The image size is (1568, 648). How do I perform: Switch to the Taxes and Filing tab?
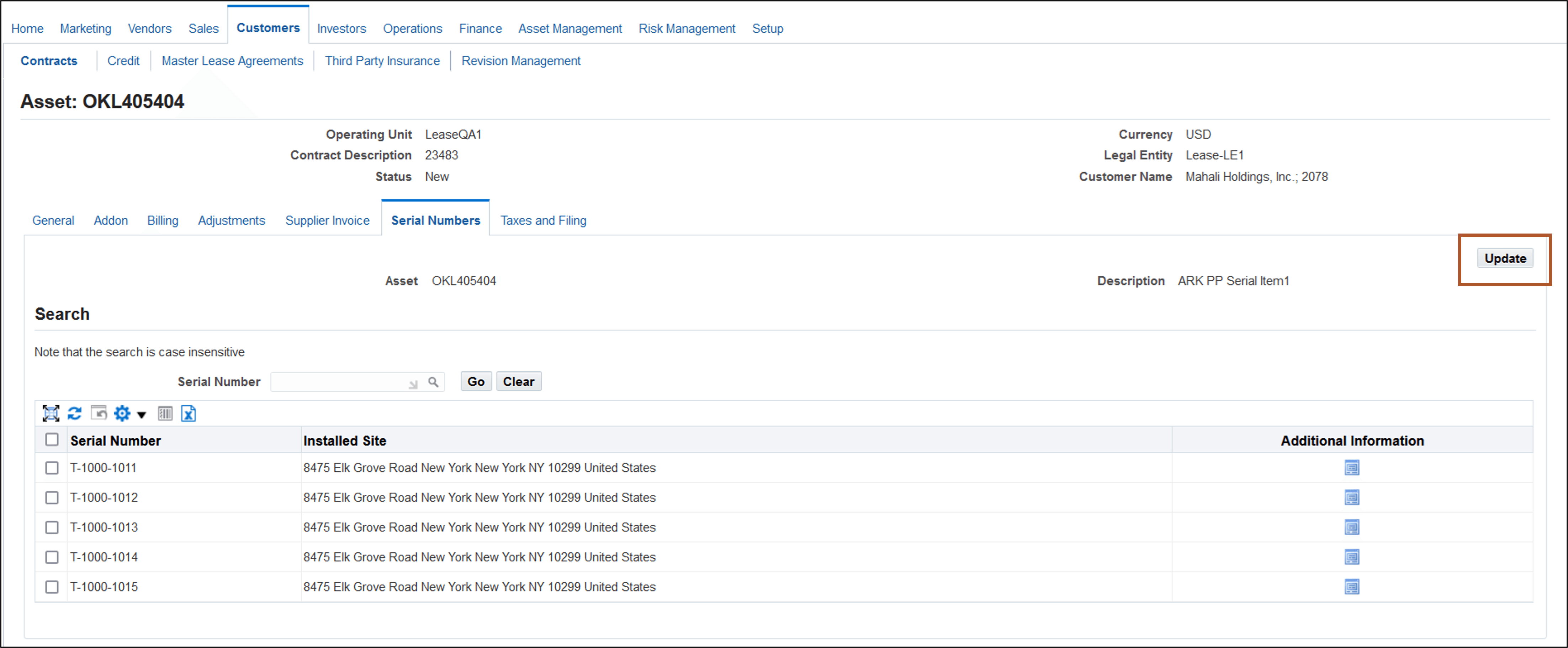coord(543,220)
